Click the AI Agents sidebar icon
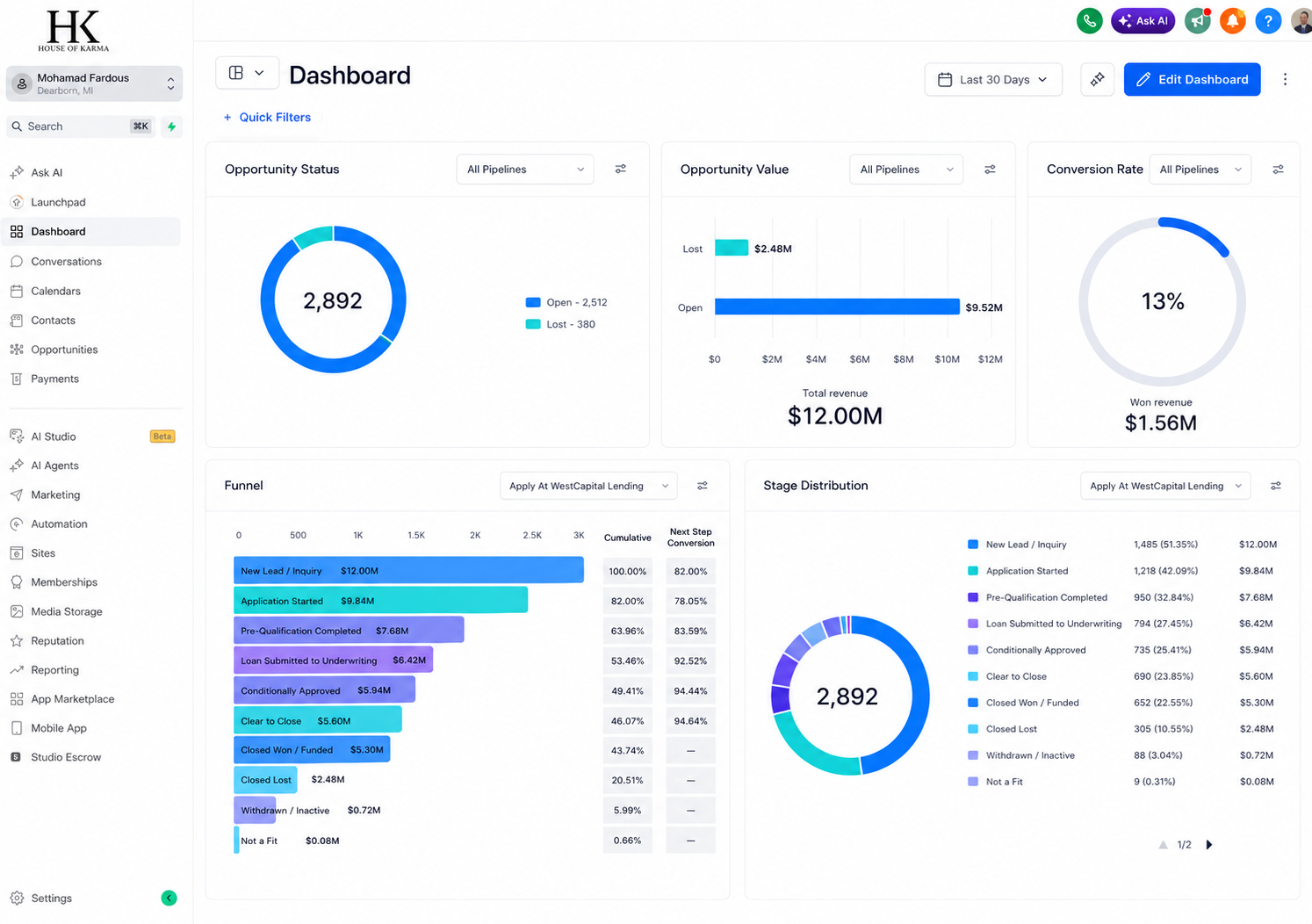This screenshot has width=1312, height=924. pos(17,466)
